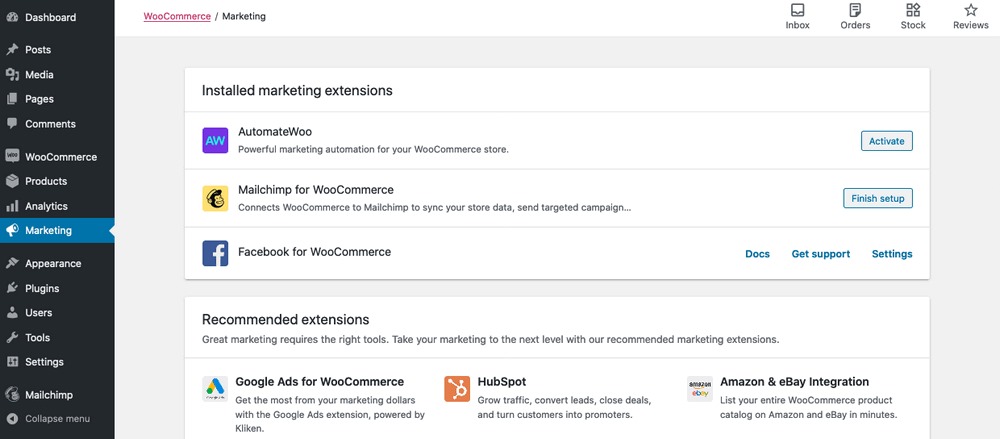This screenshot has width=1000, height=439.
Task: Click 'Great marketing requires the right tools' text
Action: coord(490,339)
